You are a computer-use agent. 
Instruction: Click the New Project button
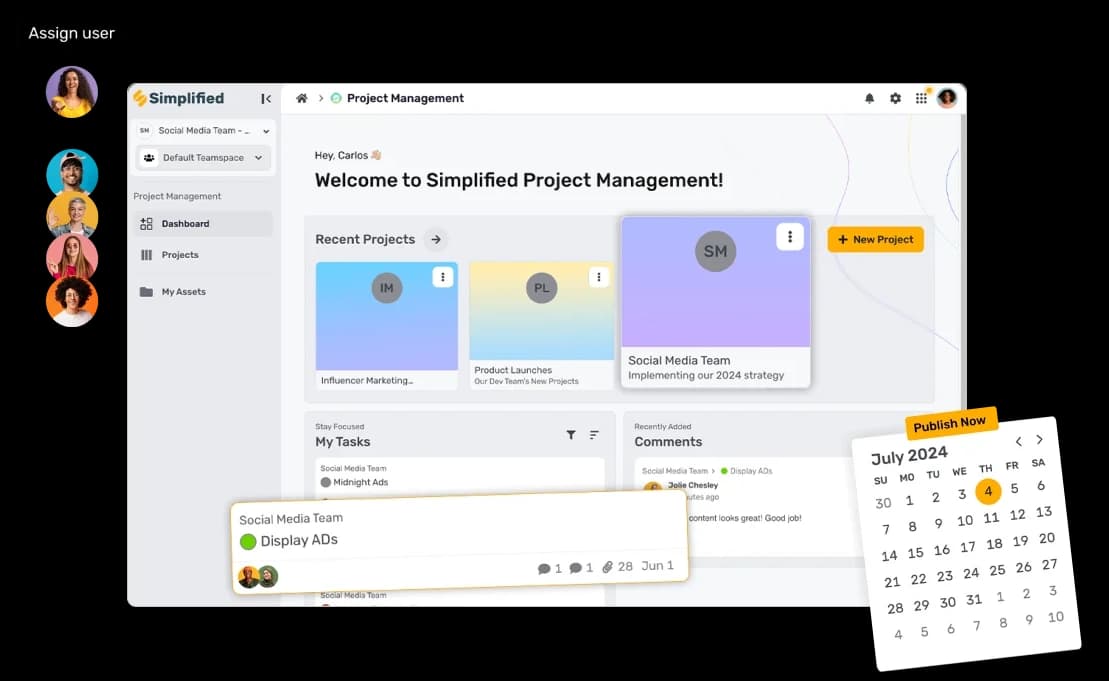pyautogui.click(x=876, y=240)
